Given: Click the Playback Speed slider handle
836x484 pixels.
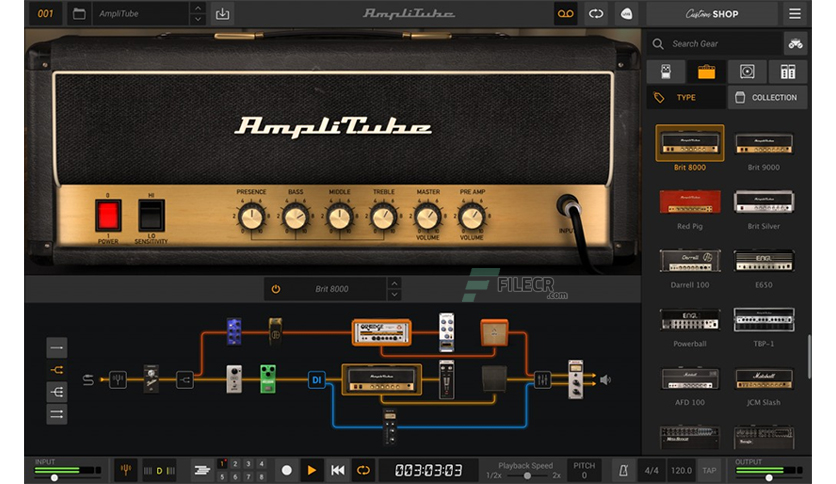Looking at the screenshot, I should point(527,475).
